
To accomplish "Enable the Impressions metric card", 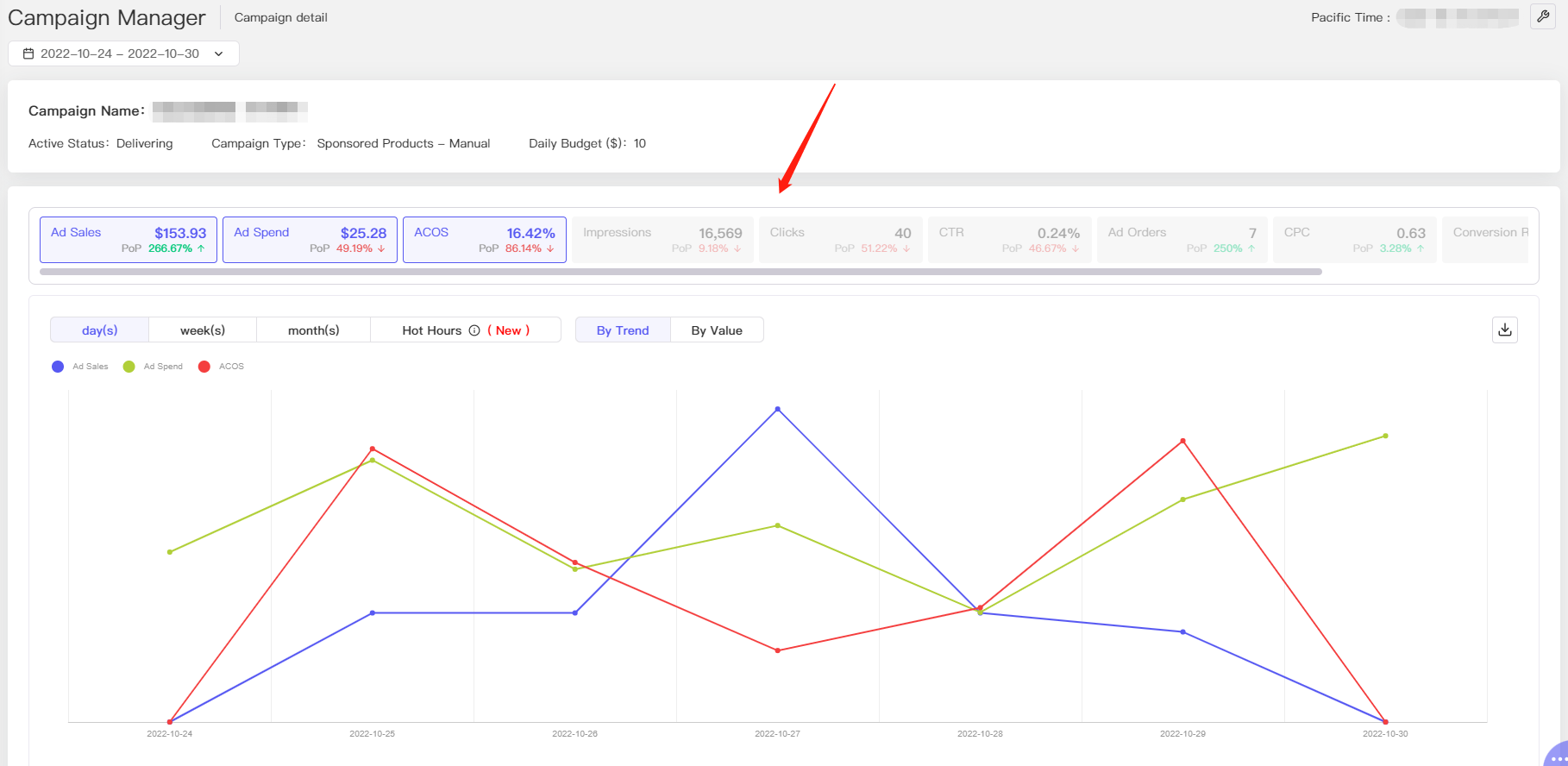I will (662, 240).
